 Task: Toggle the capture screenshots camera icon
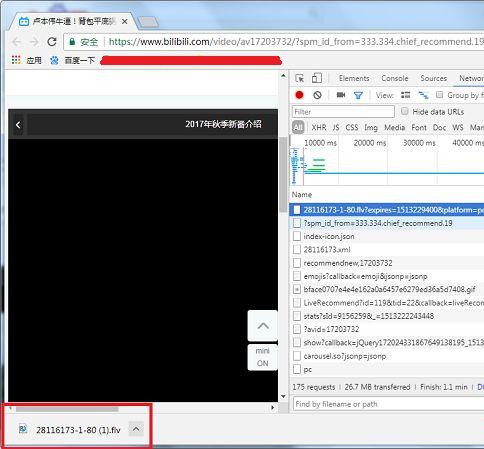pos(341,95)
